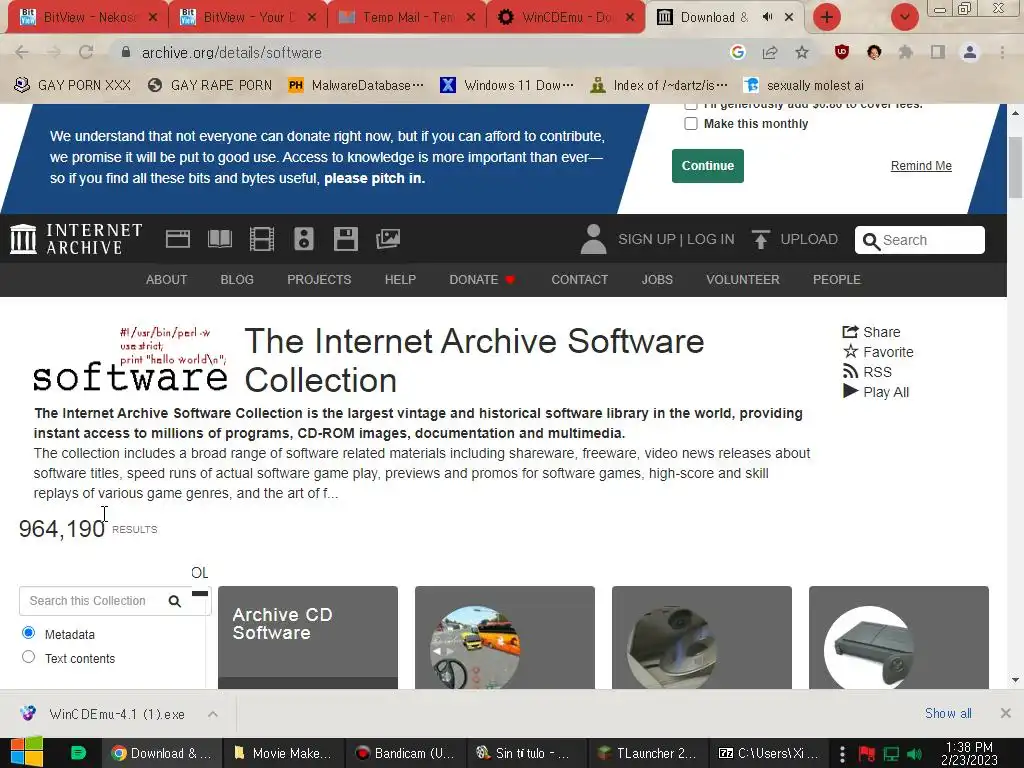
Task: Check the Make this monthly checkbox
Action: 691,123
